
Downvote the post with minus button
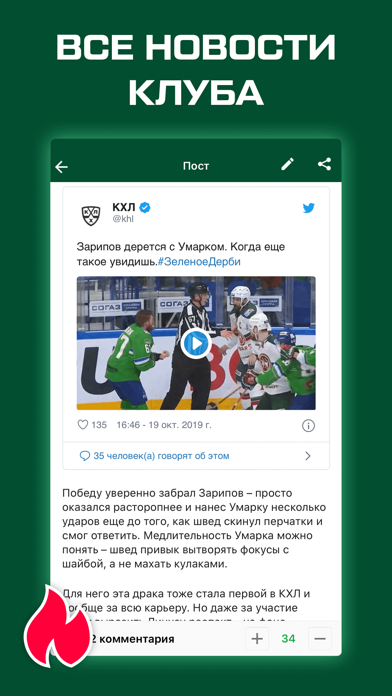click(320, 639)
